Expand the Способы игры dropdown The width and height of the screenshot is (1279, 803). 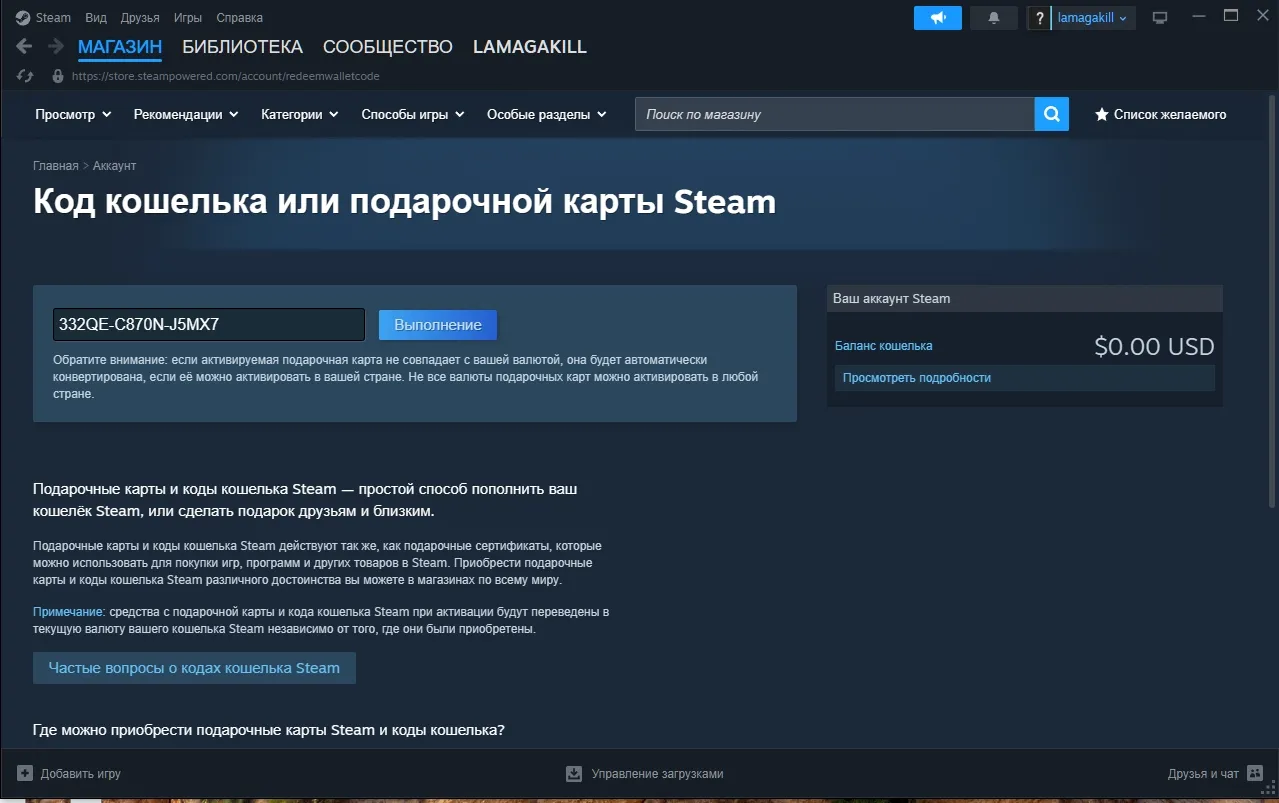point(413,115)
